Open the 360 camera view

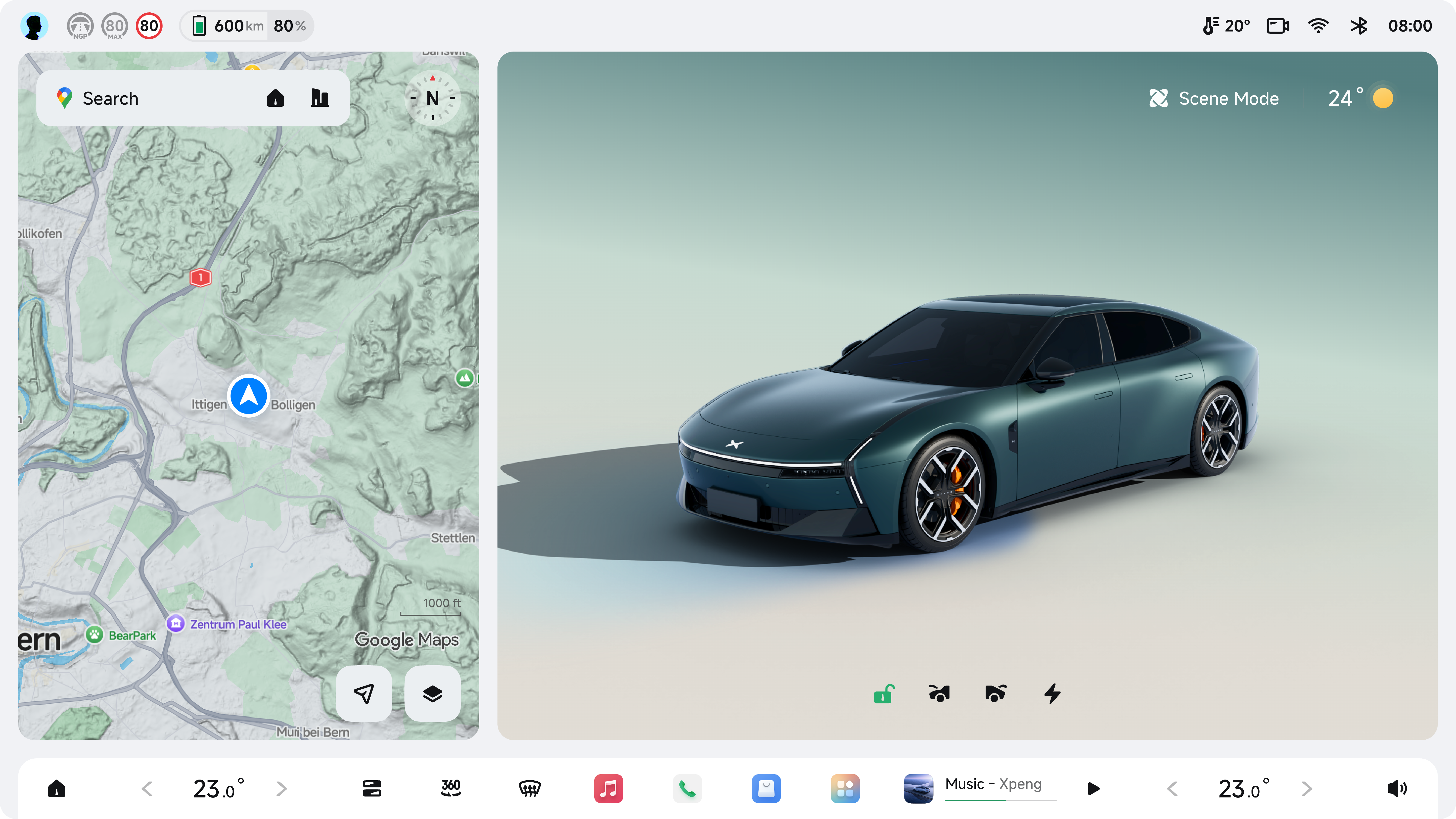pos(450,788)
